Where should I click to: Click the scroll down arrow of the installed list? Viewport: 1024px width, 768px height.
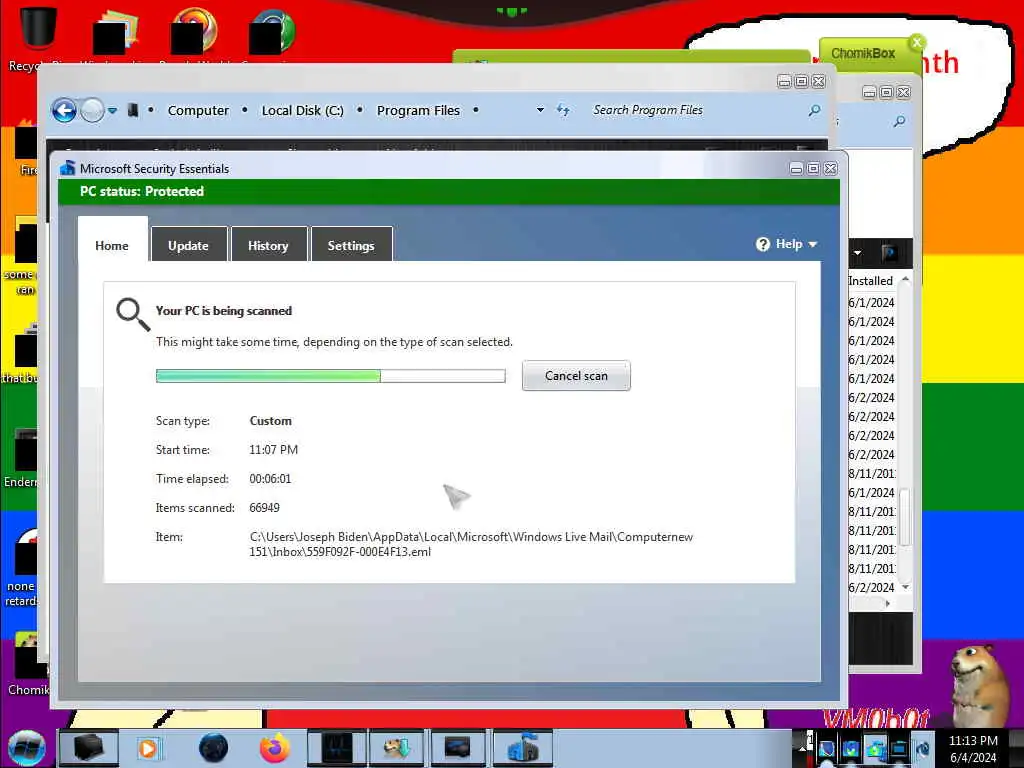905,587
